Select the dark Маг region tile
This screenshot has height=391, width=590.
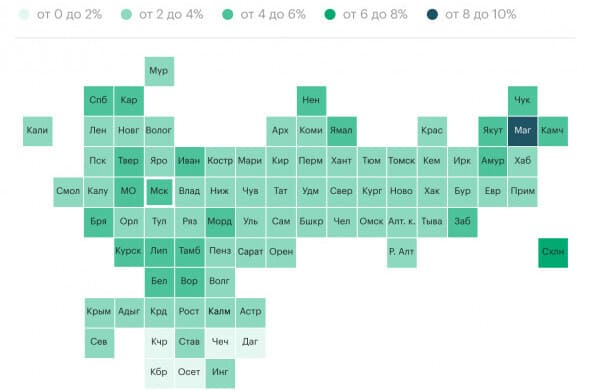pyautogui.click(x=523, y=131)
